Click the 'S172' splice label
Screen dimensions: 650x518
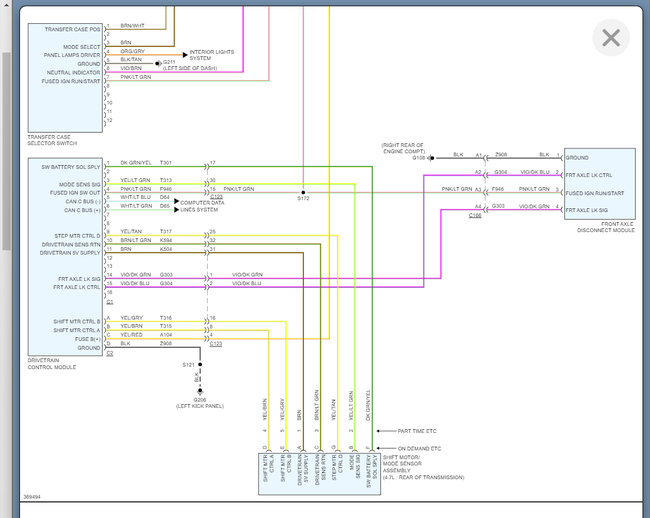[303, 198]
